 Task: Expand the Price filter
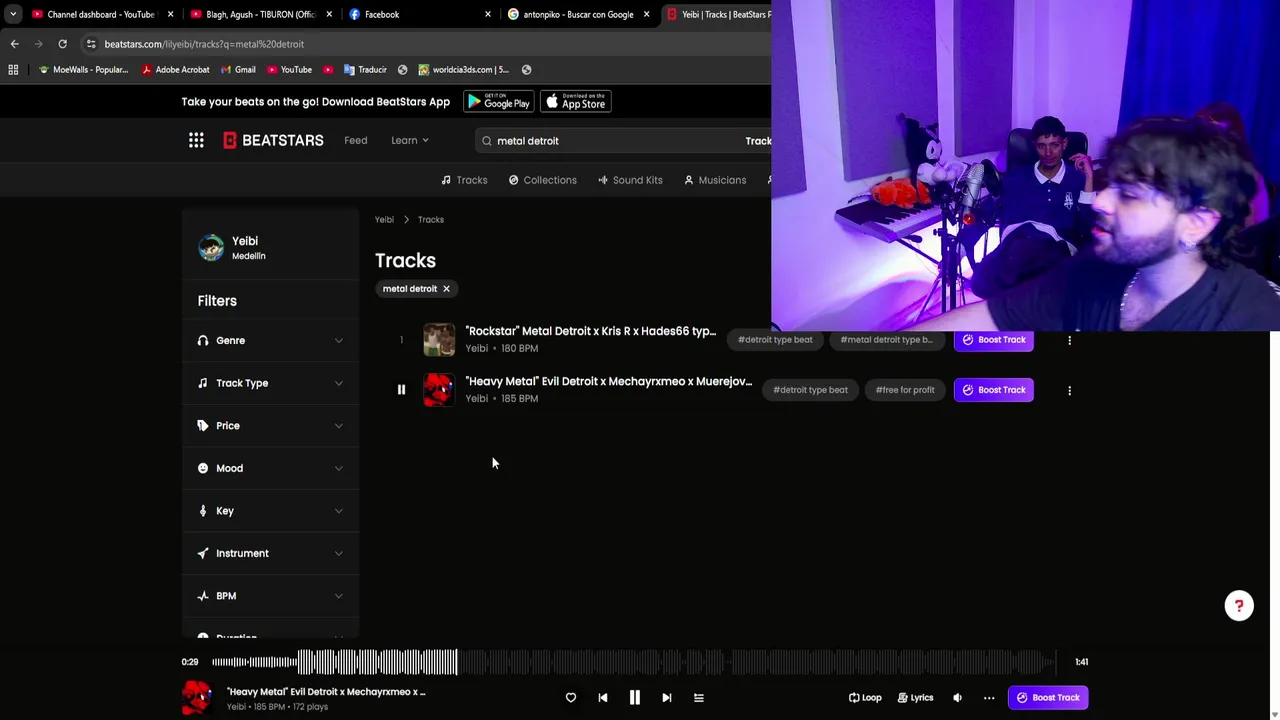pyautogui.click(x=270, y=426)
